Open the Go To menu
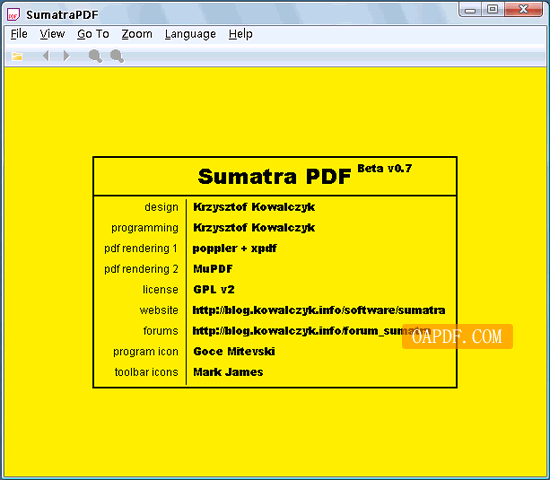The image size is (550, 480). (x=93, y=34)
